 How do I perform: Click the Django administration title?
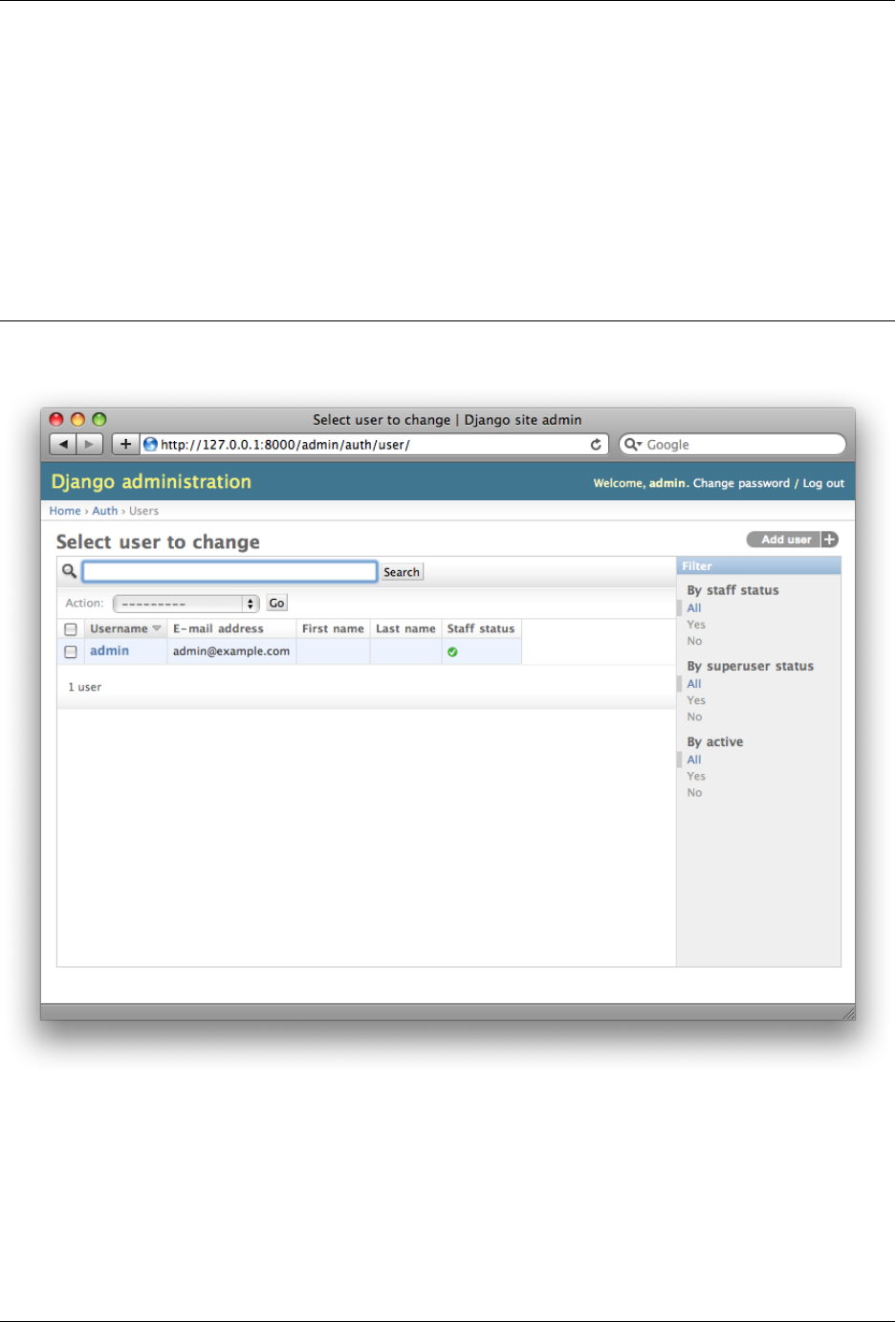[151, 481]
